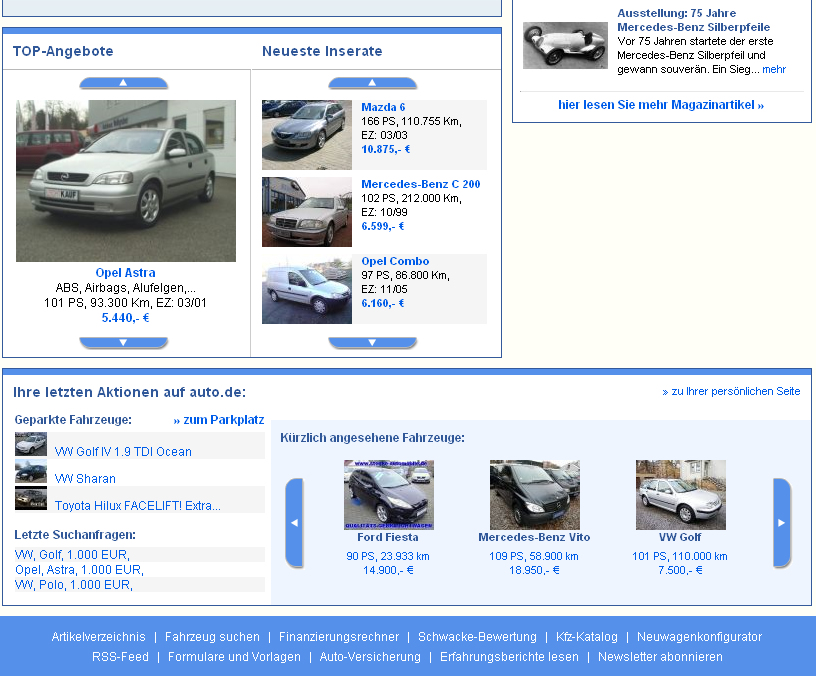Go to 'zu Ihrer persönlichen Seite'
Screen dimensions: 816x676
(x=731, y=391)
